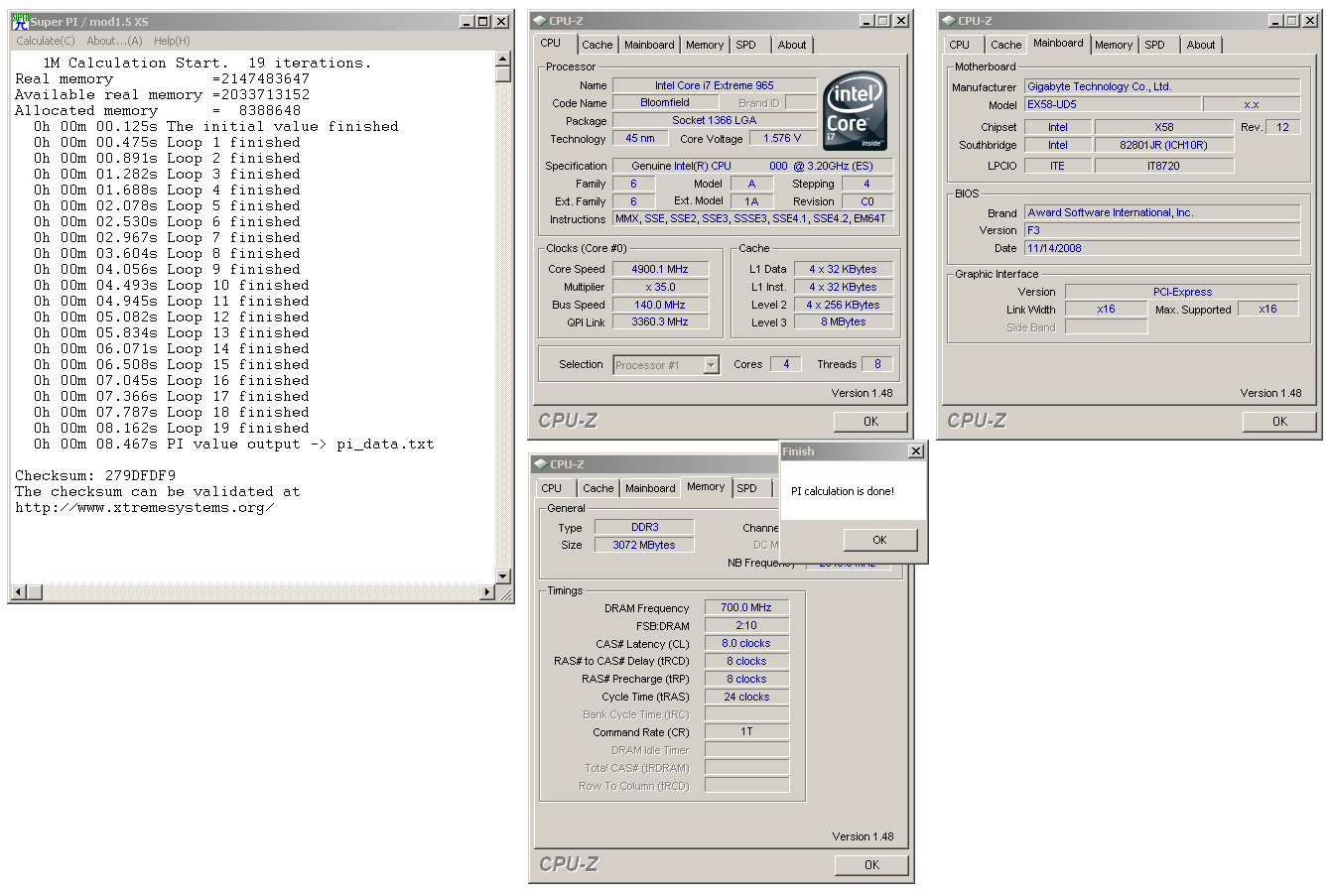Select Cache tab in Memory CPU-Z window
This screenshot has height=896, width=1332.
(598, 488)
